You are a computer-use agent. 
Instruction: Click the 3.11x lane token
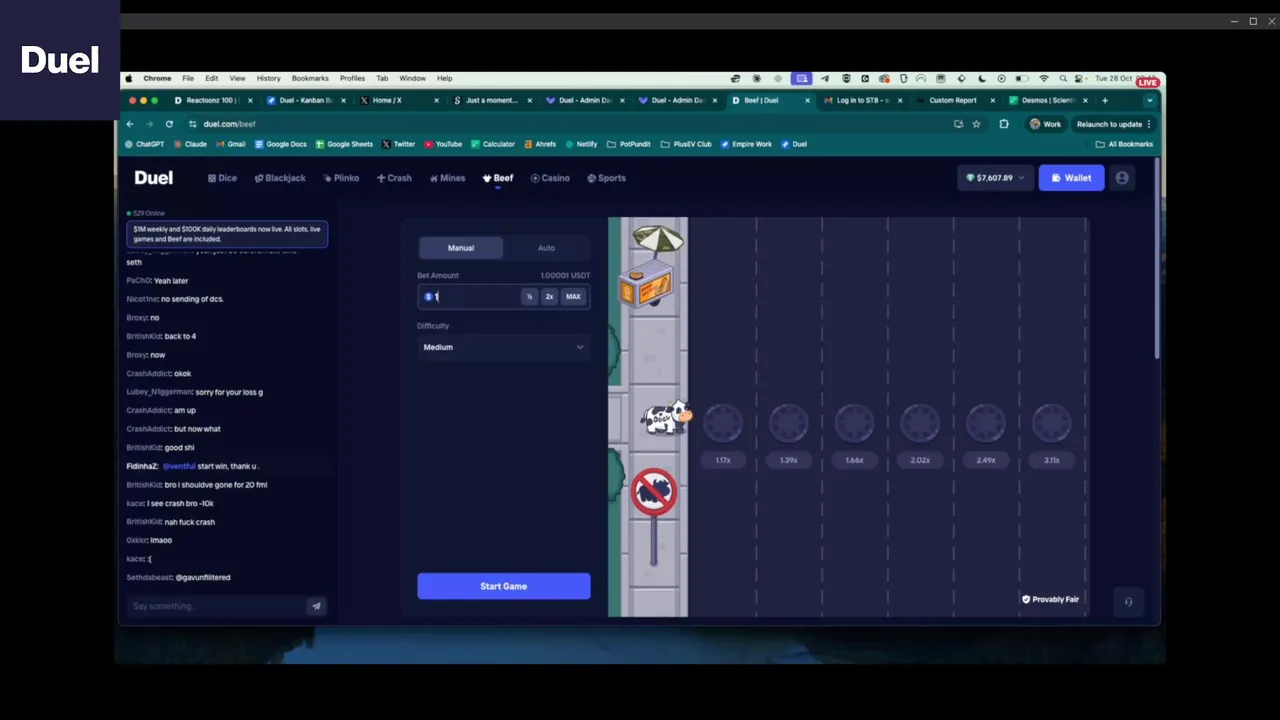1052,424
